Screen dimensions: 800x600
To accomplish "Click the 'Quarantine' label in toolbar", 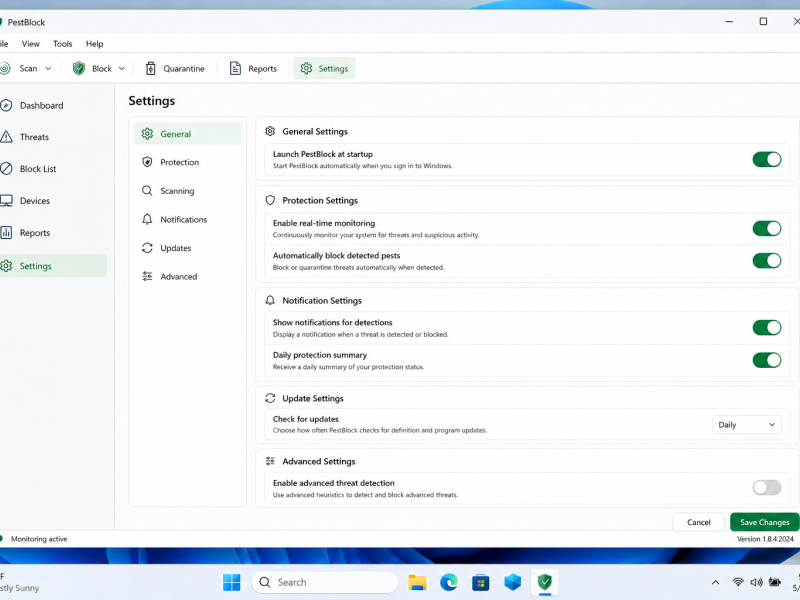I will coord(184,68).
